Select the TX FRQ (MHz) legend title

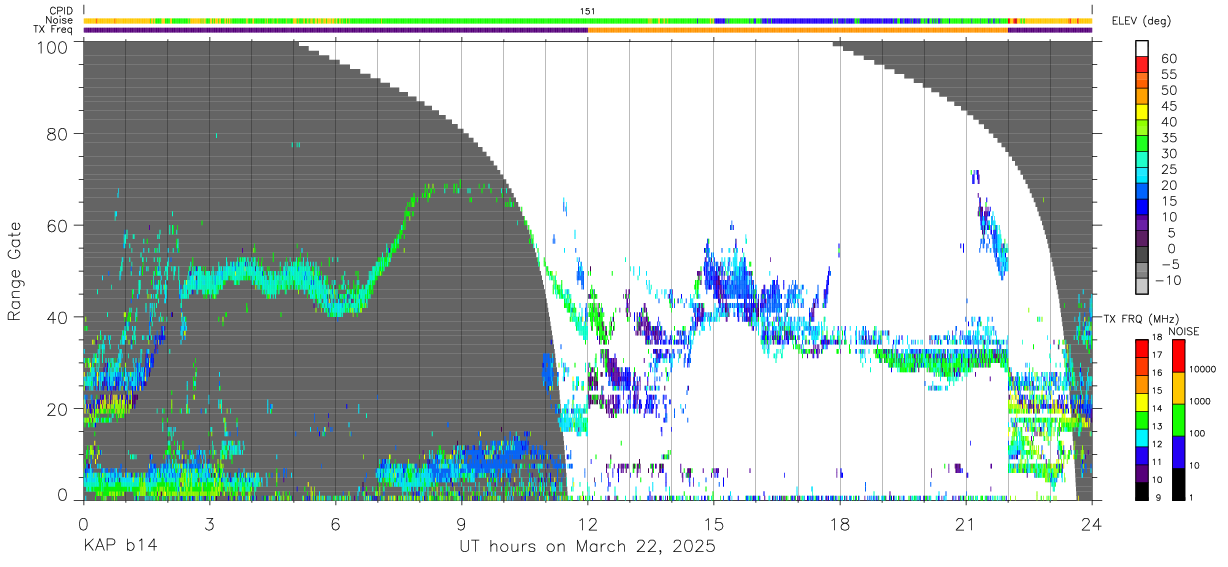click(1140, 318)
